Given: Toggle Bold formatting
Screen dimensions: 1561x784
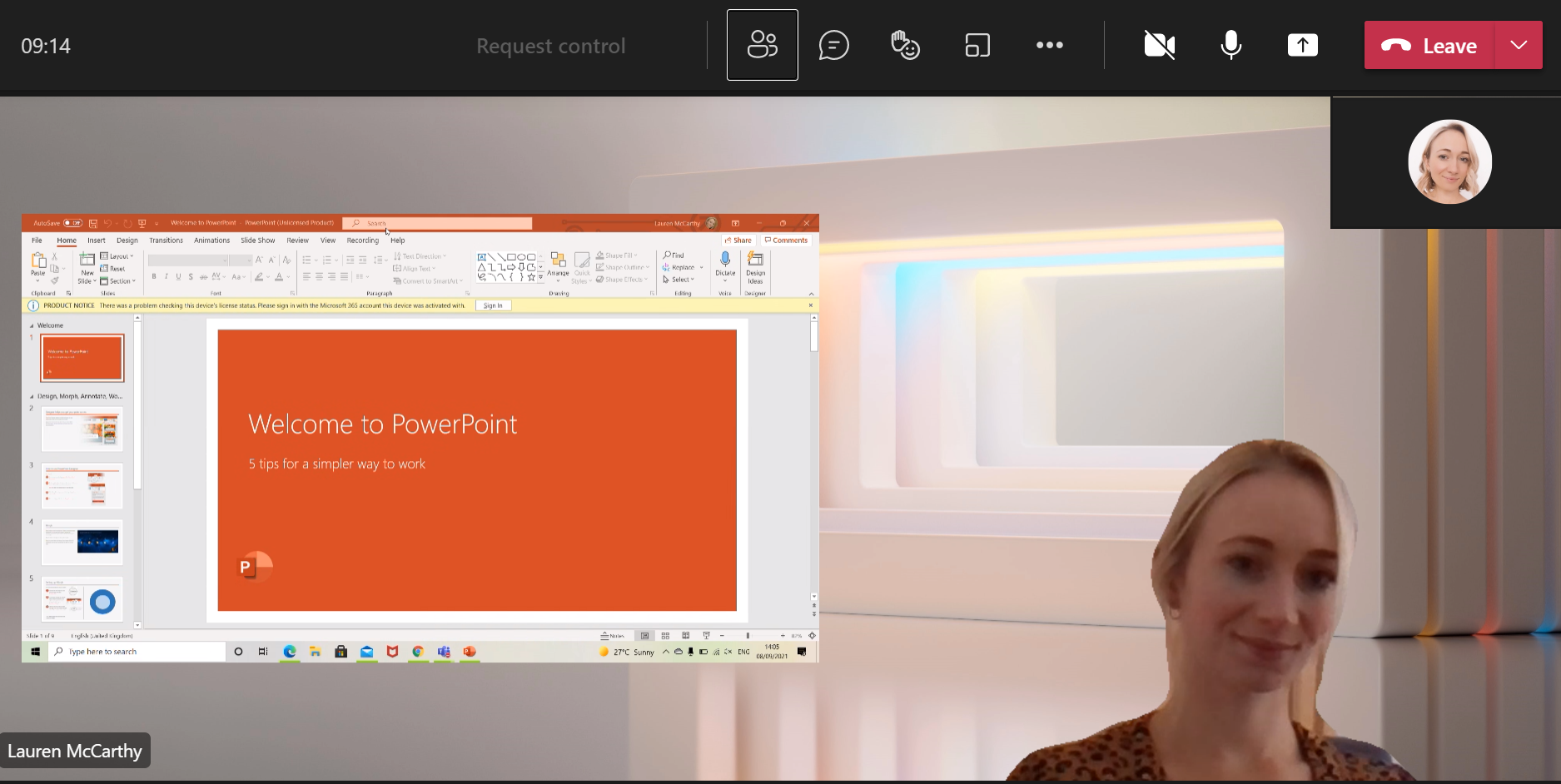Looking at the screenshot, I should pos(154,276).
